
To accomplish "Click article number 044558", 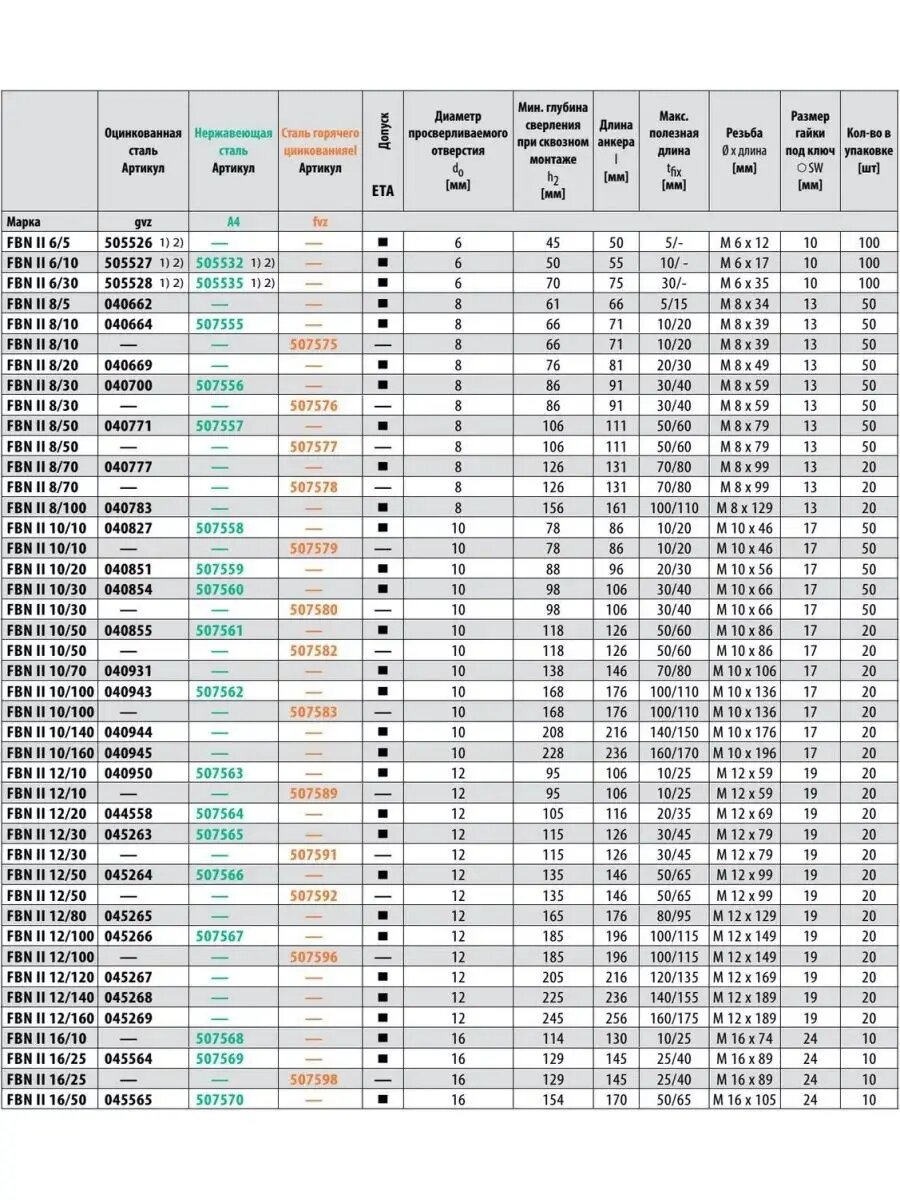I will tap(128, 814).
